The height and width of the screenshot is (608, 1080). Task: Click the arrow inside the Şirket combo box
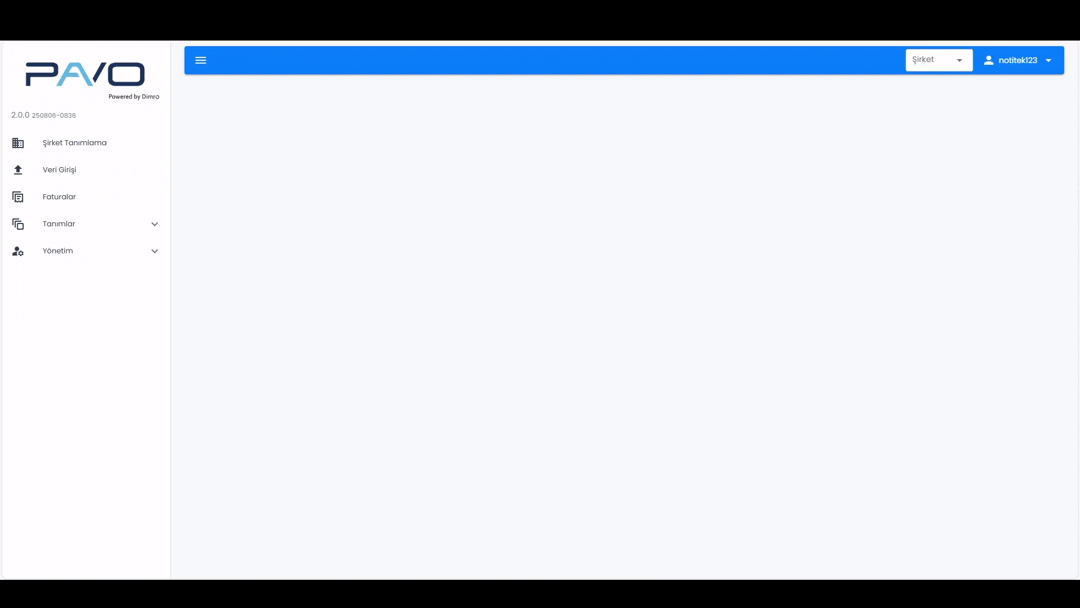(x=959, y=61)
